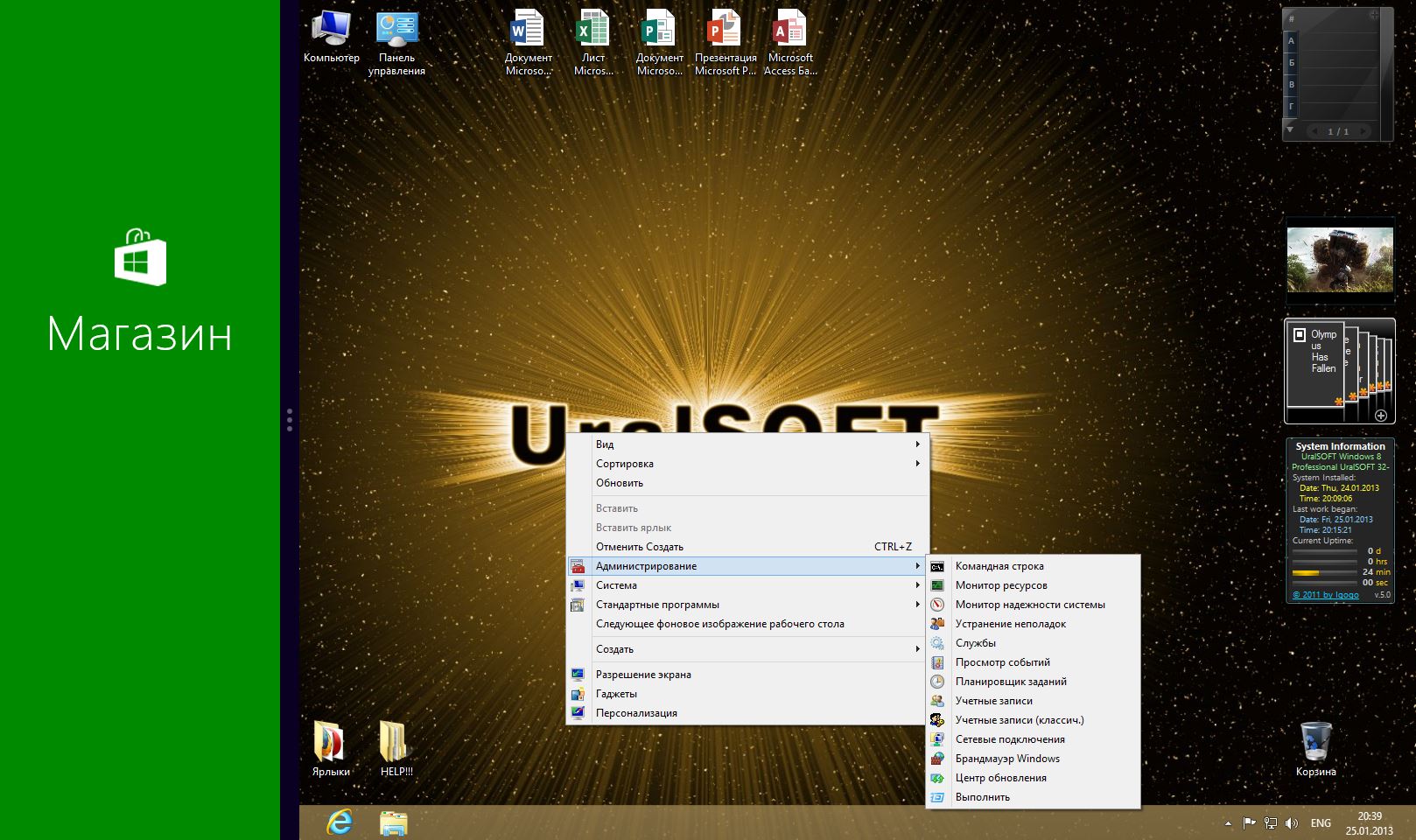
Task: Choose Обновить from the context menu
Action: pos(748,483)
